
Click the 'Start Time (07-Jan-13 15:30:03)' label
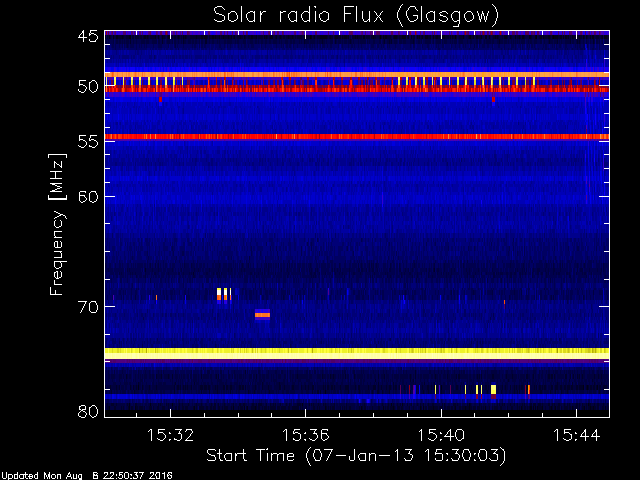click(356, 455)
